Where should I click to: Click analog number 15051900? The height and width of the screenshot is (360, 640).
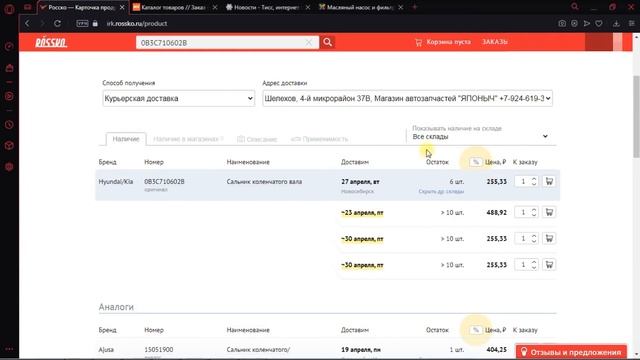pyautogui.click(x=159, y=349)
